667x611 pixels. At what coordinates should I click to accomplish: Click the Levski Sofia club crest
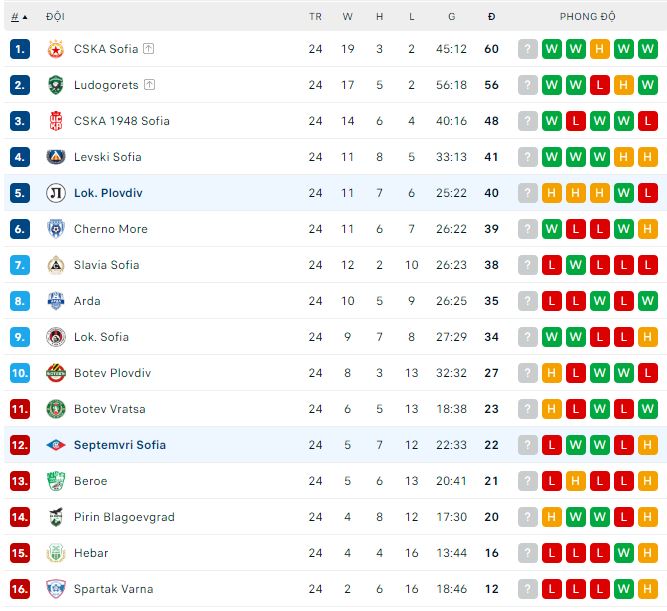pyautogui.click(x=56, y=157)
